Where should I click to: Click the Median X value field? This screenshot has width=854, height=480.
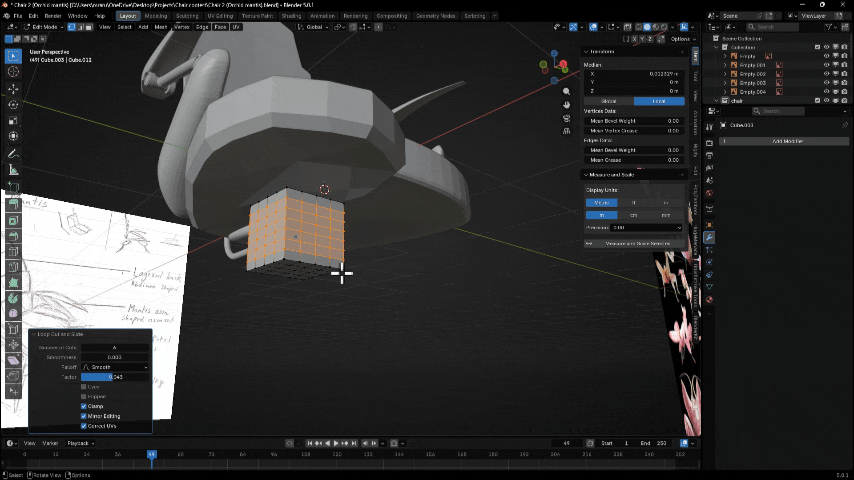(x=634, y=74)
